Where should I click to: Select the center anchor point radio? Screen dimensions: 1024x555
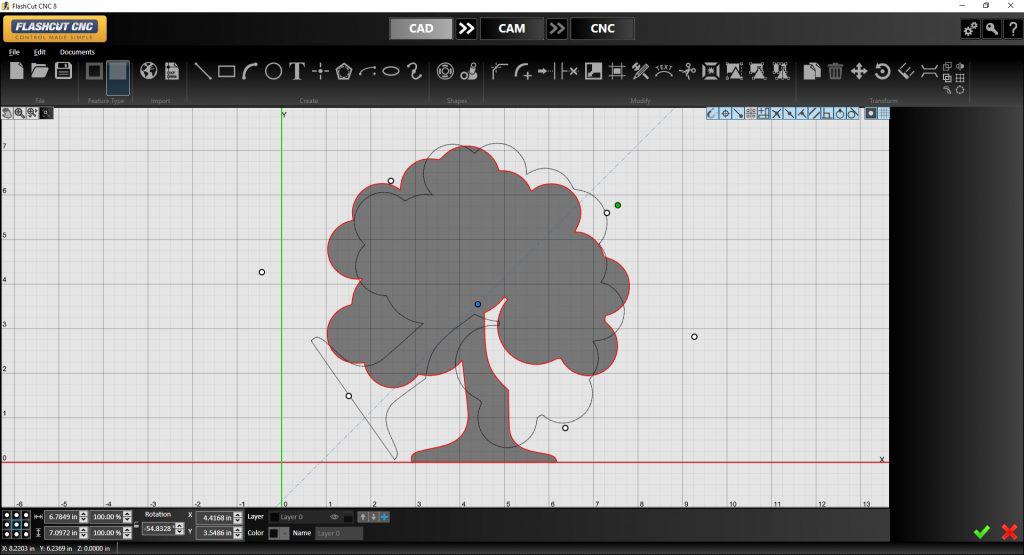pyautogui.click(x=14, y=524)
